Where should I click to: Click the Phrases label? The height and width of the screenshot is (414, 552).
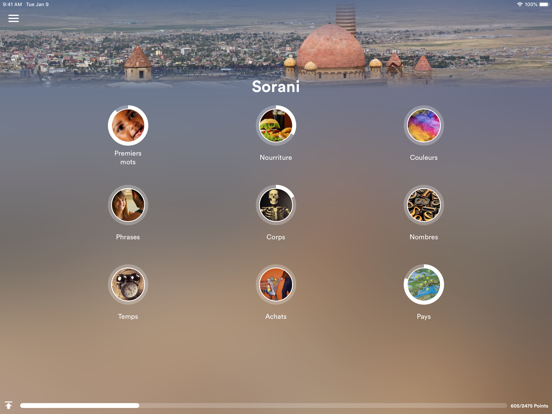click(x=128, y=237)
